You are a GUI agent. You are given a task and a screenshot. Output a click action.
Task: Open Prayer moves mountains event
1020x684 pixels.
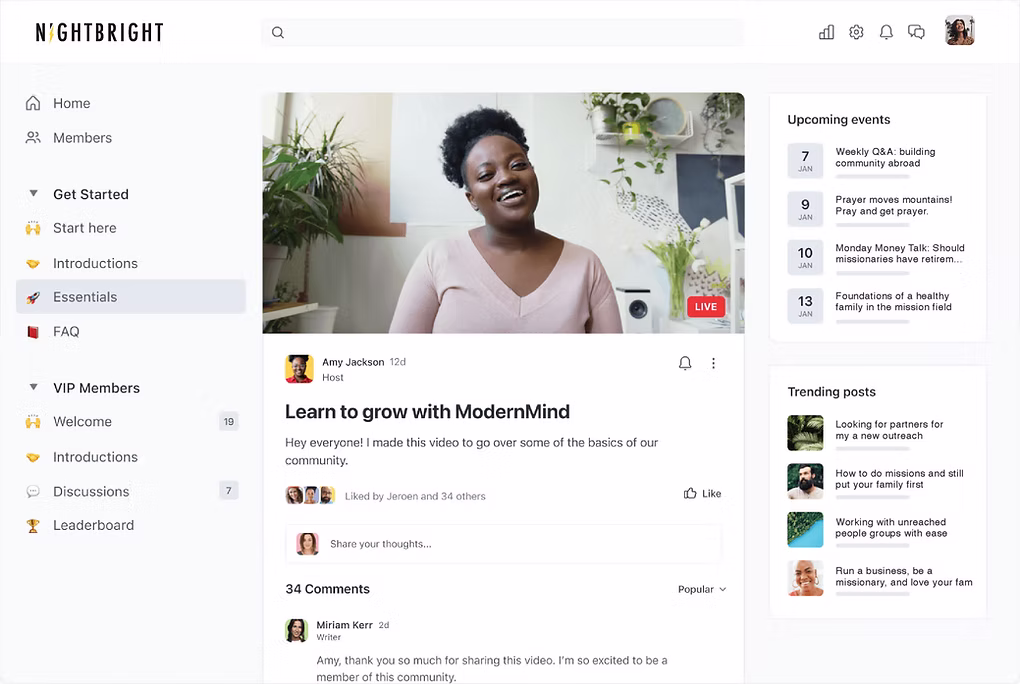[894, 205]
